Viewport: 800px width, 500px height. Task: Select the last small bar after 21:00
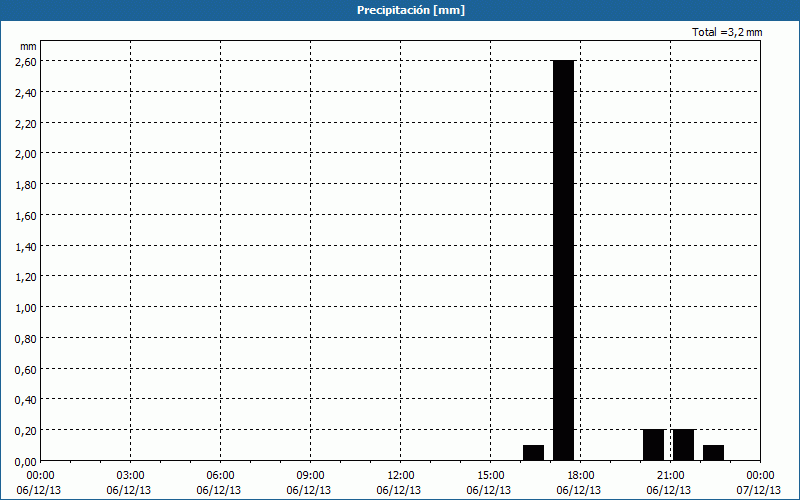click(714, 453)
